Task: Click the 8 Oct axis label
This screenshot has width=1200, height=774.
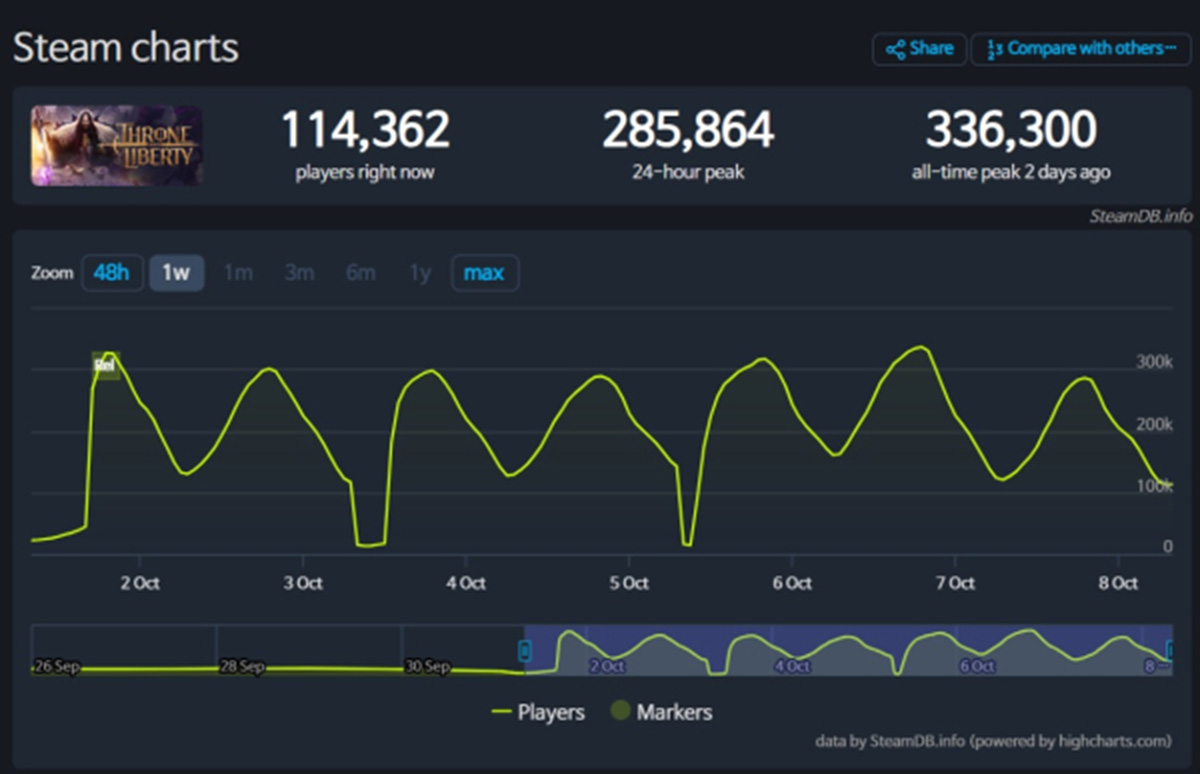Action: coord(1118,583)
